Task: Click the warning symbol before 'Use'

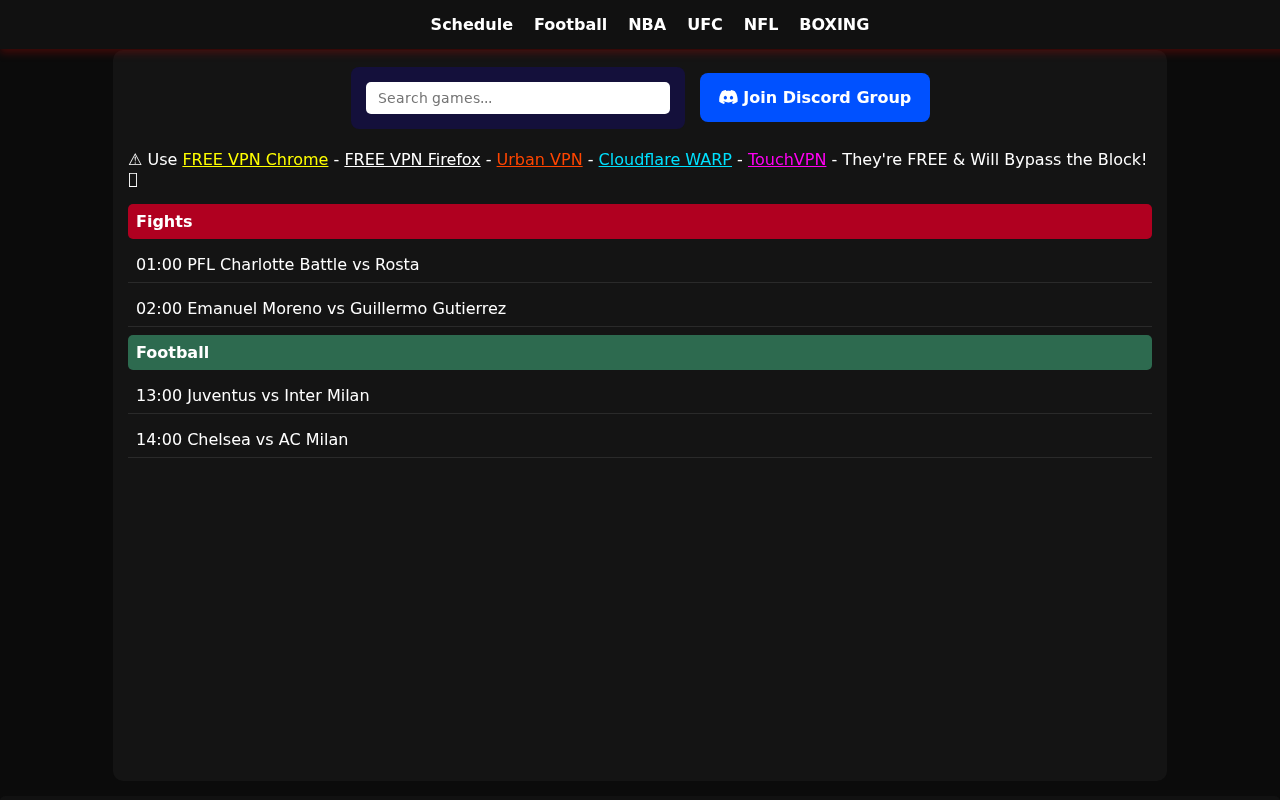Action: click(135, 160)
